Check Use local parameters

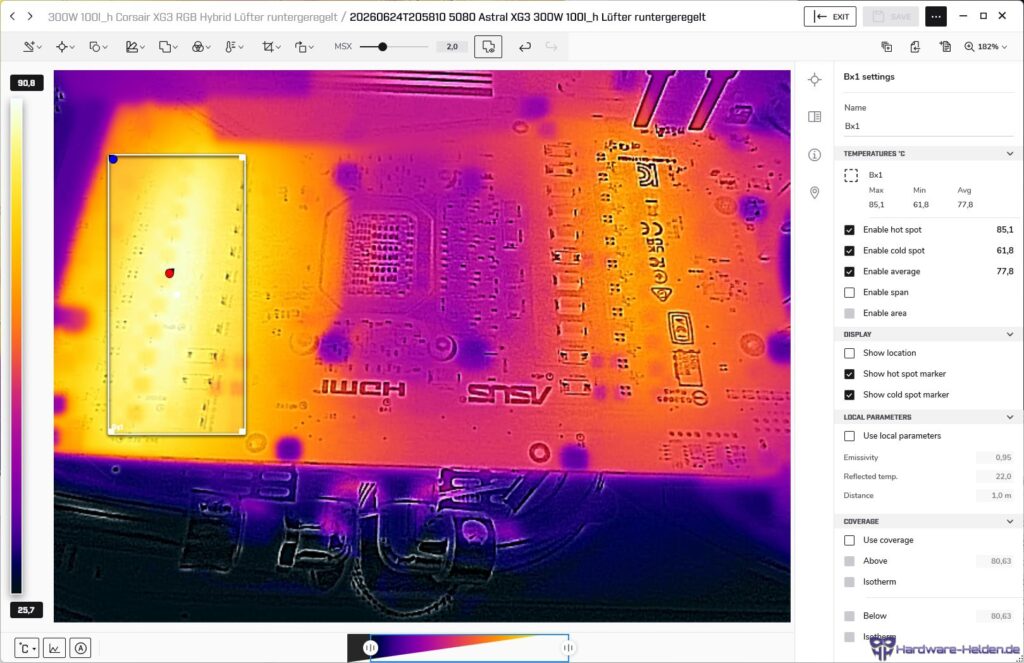pos(849,436)
